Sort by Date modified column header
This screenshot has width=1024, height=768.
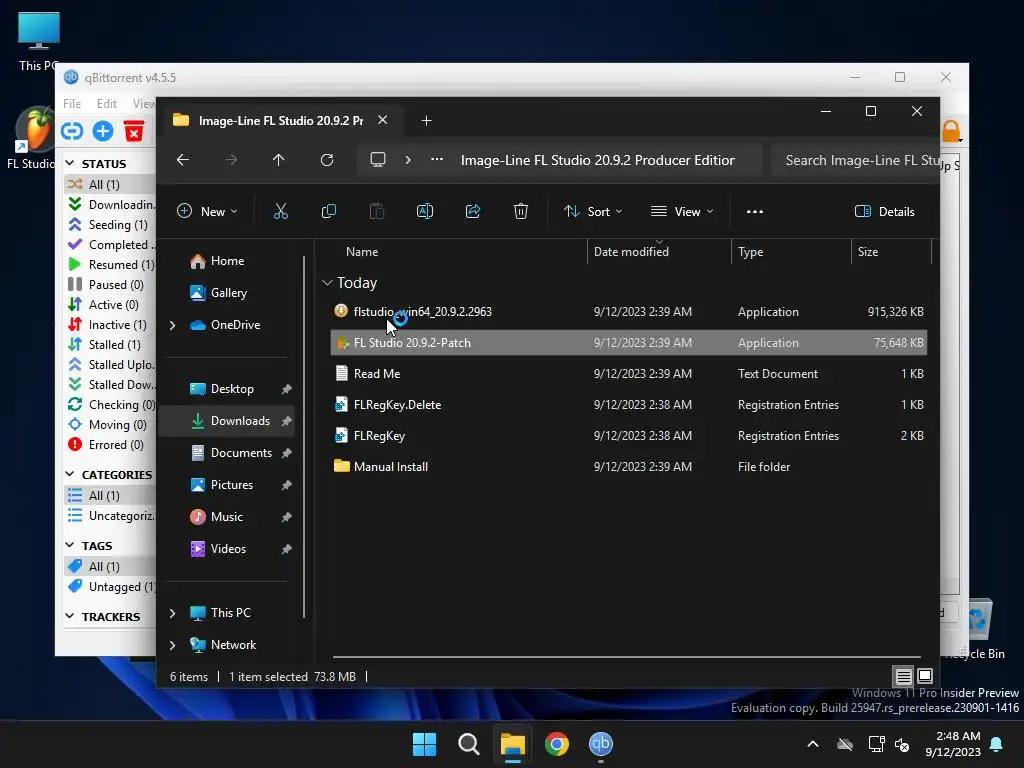(631, 251)
